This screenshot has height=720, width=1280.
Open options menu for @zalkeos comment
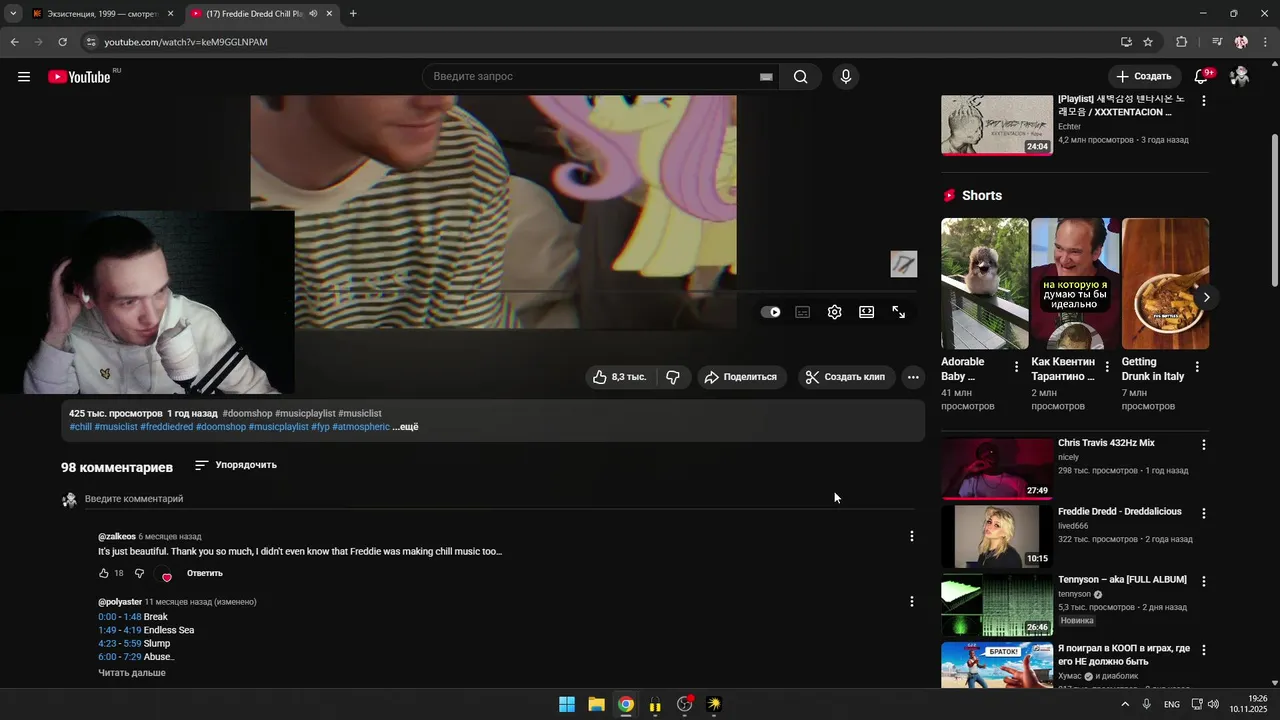[911, 536]
